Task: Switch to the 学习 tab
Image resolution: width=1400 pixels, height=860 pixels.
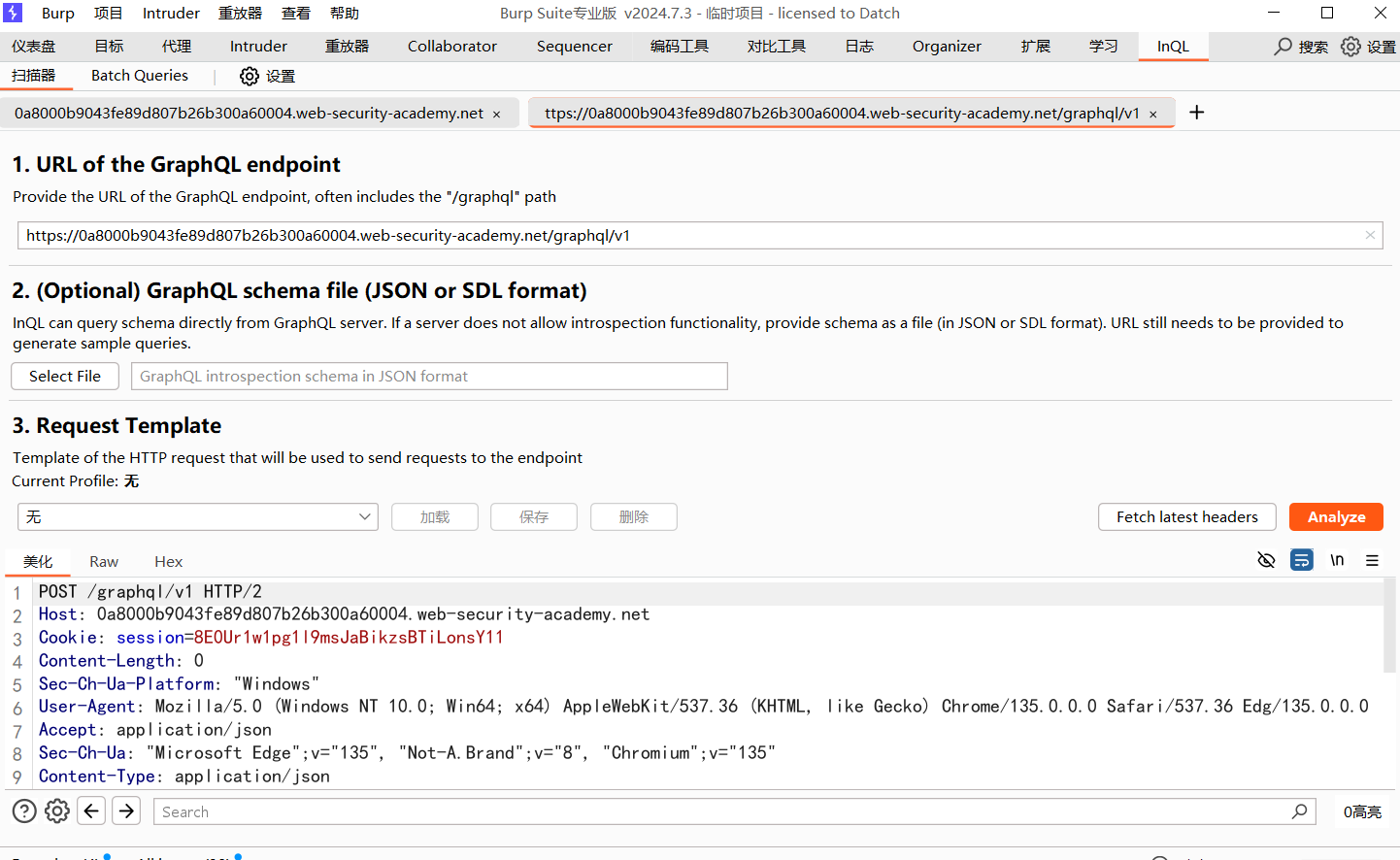Action: (1104, 47)
